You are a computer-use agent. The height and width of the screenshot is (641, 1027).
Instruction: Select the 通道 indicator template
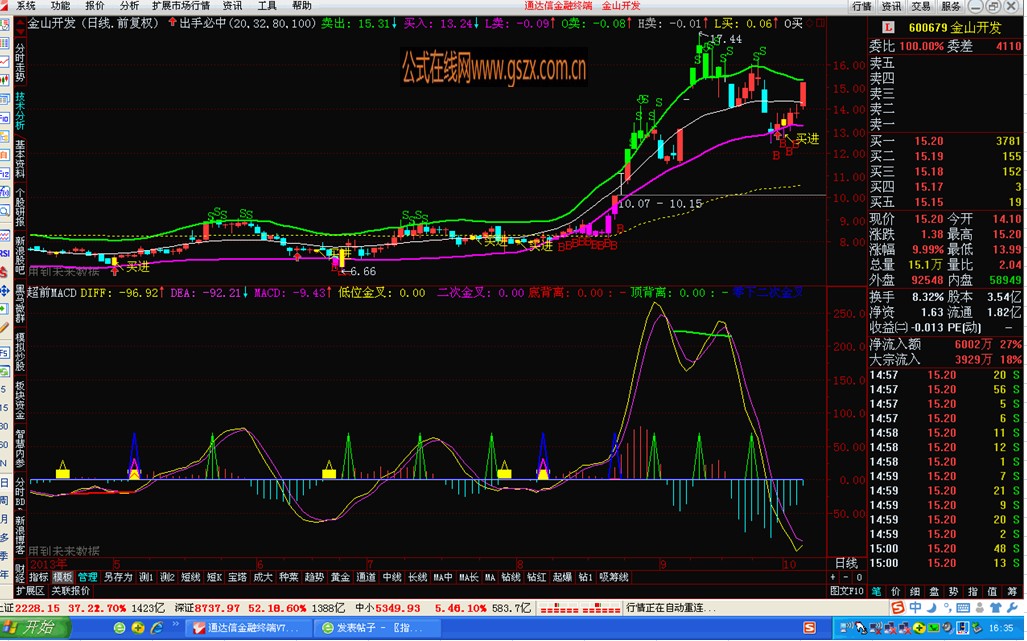366,577
